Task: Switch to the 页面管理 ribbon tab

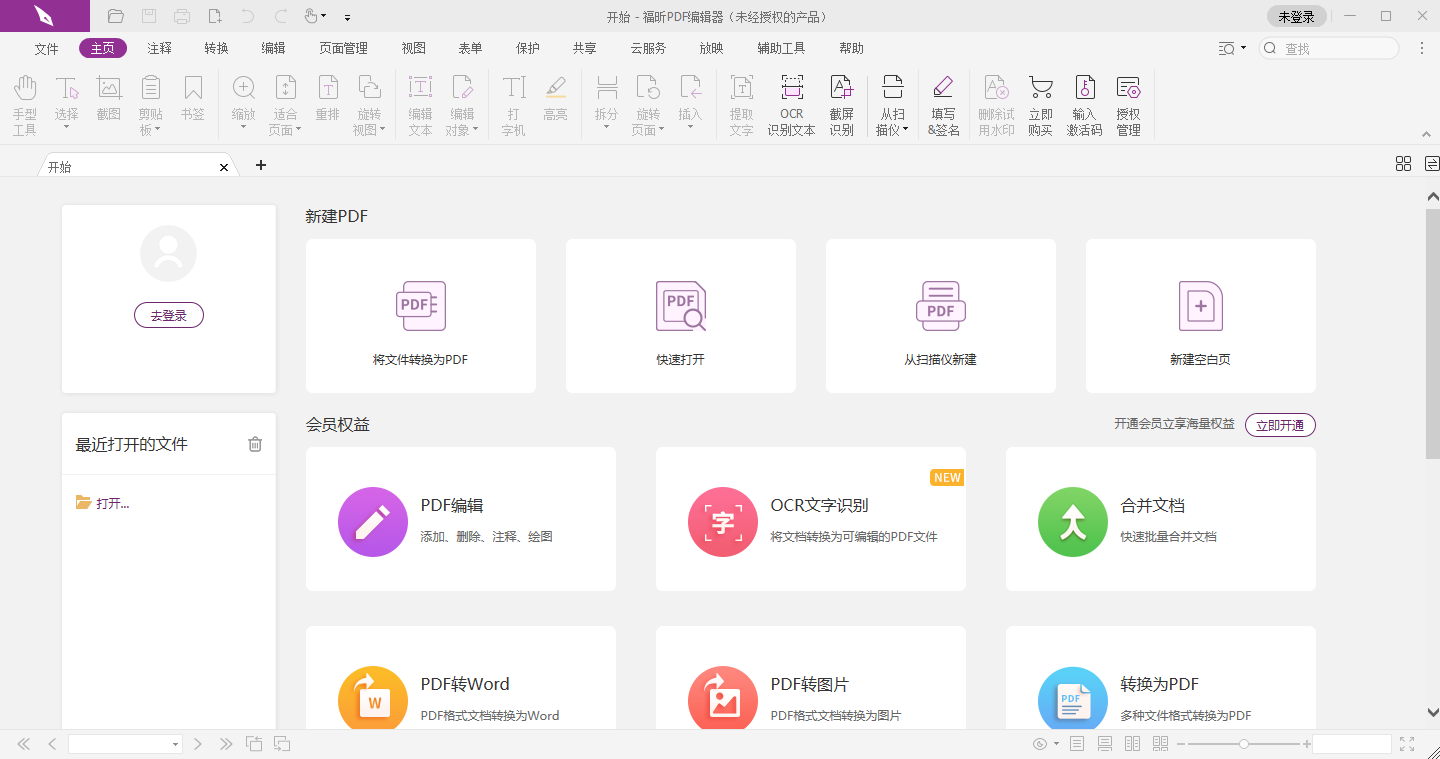Action: [343, 47]
